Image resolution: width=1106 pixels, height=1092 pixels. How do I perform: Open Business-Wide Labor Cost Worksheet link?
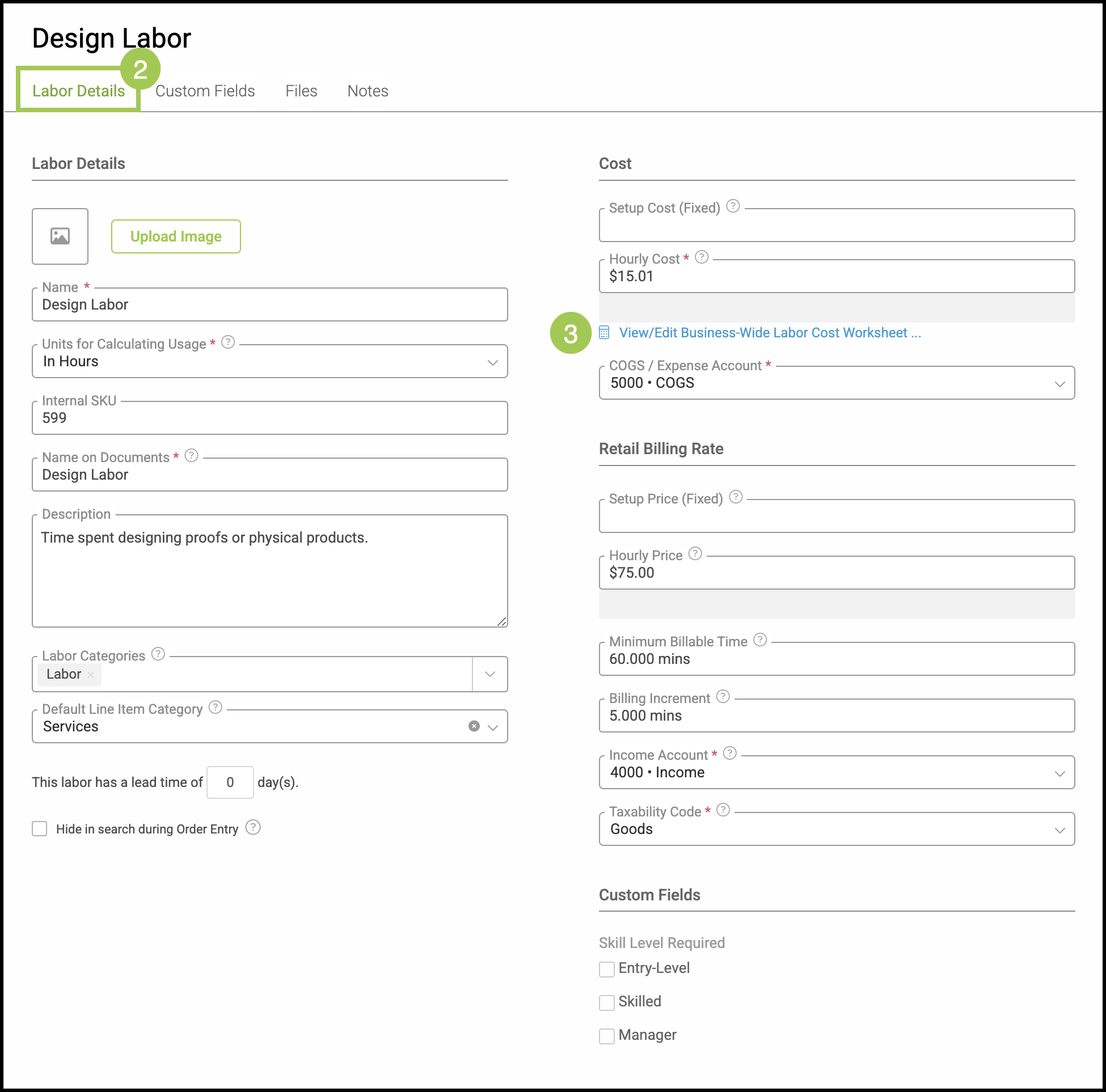tap(770, 333)
